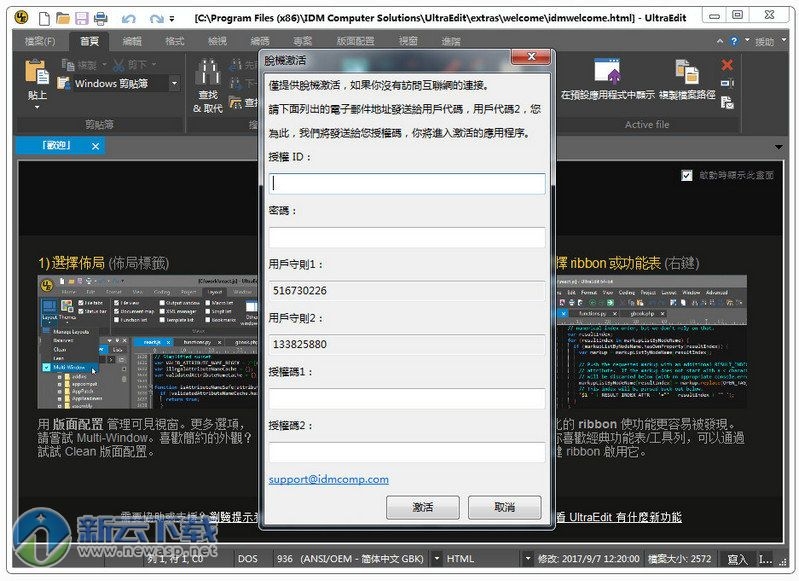Viewport: 799px width, 581px height.
Task: Expand the quick access toolbar customize arrow
Action: pos(172,19)
